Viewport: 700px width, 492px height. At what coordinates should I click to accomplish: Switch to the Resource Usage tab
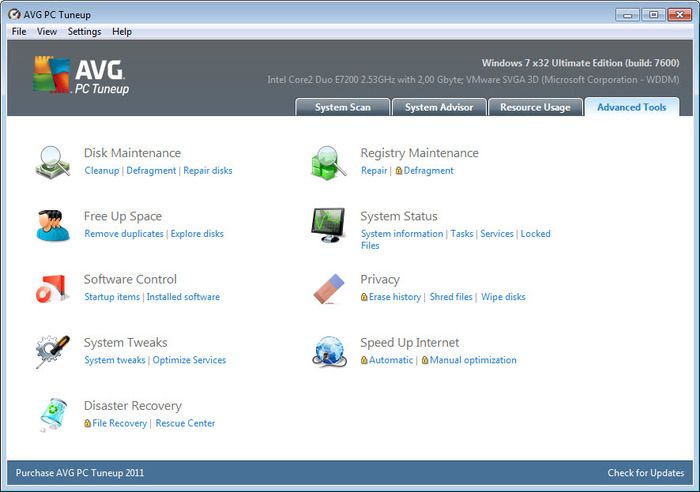[x=535, y=107]
